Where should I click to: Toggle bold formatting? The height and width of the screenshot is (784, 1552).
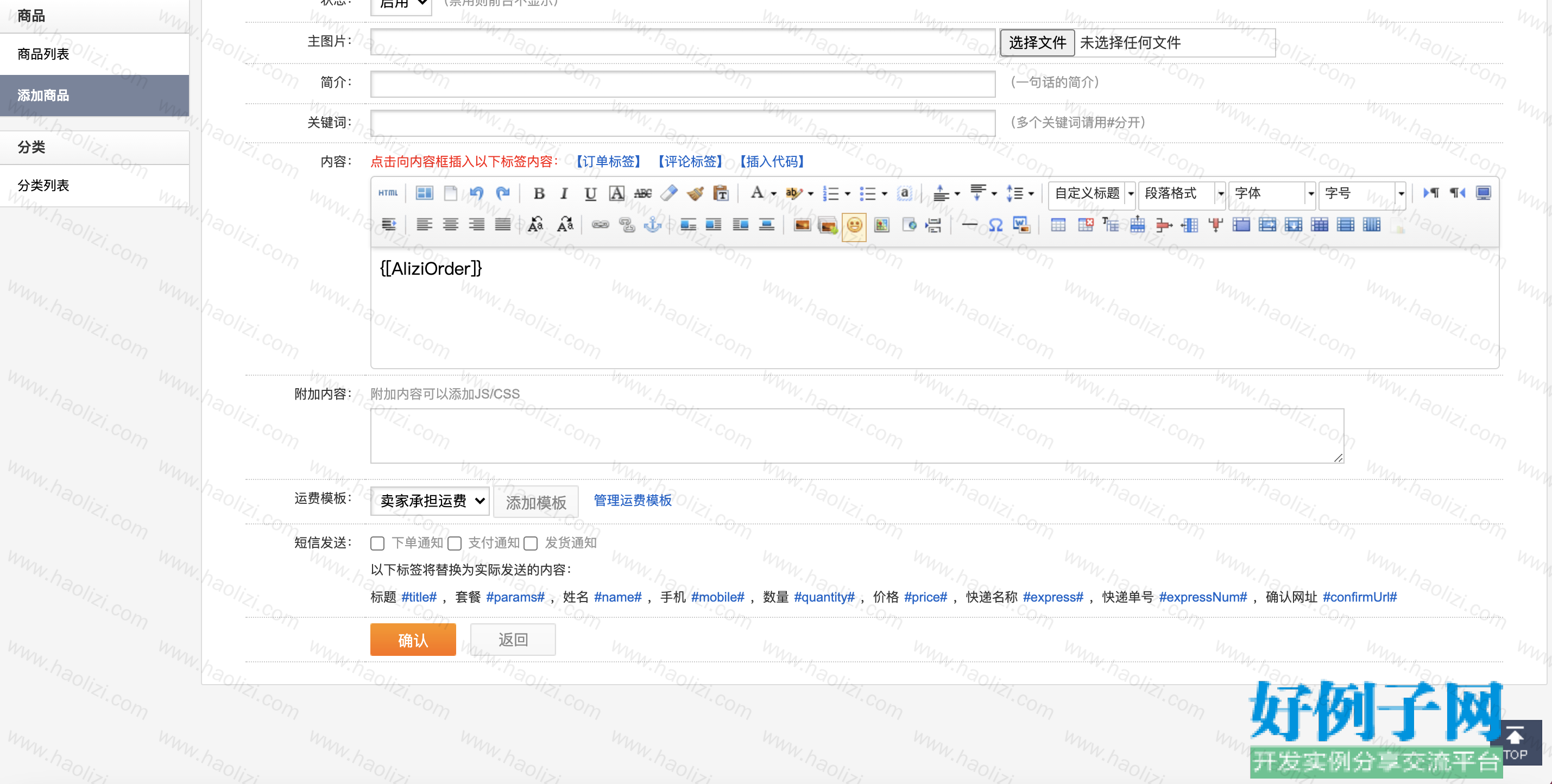click(539, 193)
